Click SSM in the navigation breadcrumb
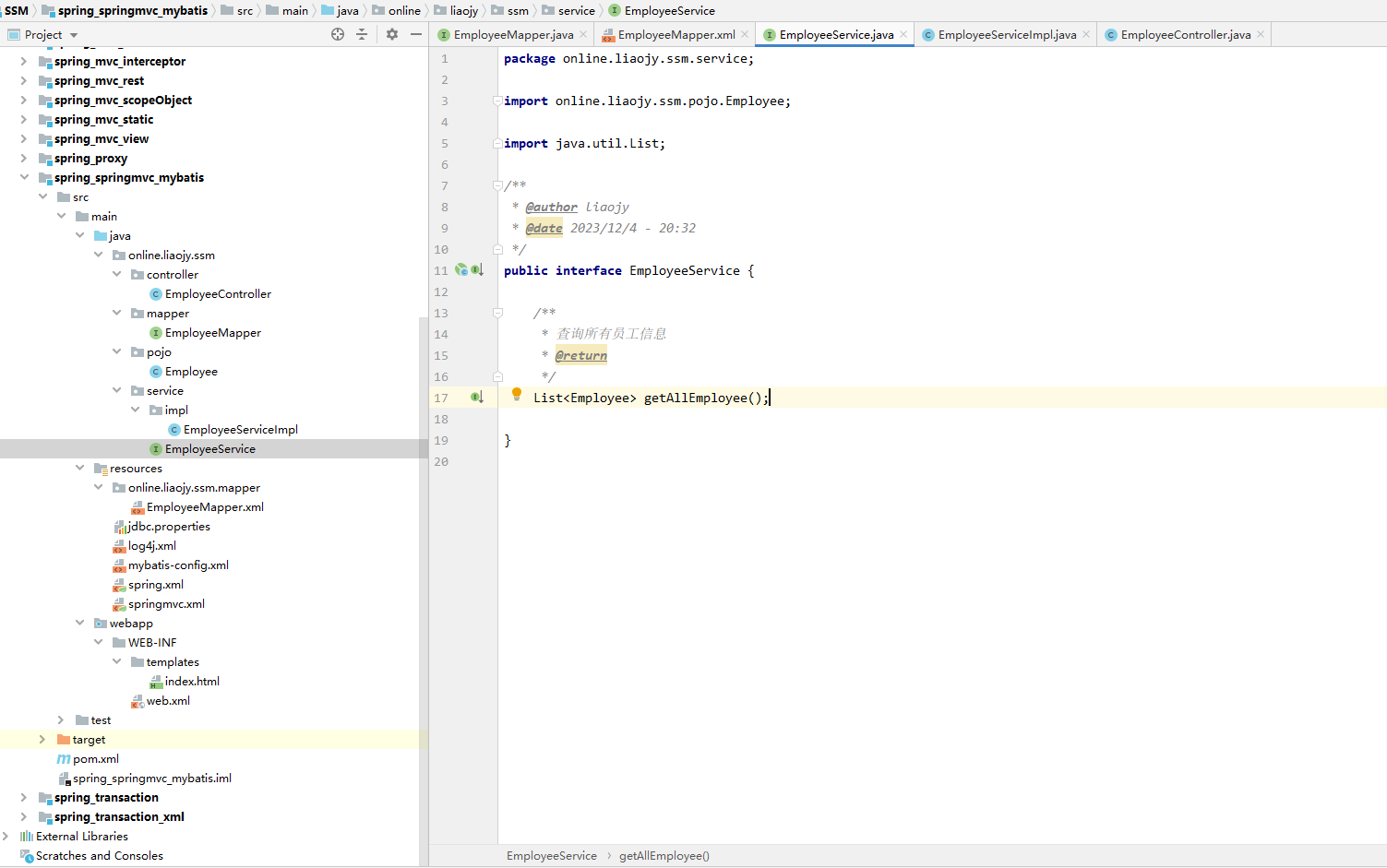Image resolution: width=1387 pixels, height=868 pixels. pyautogui.click(x=17, y=10)
